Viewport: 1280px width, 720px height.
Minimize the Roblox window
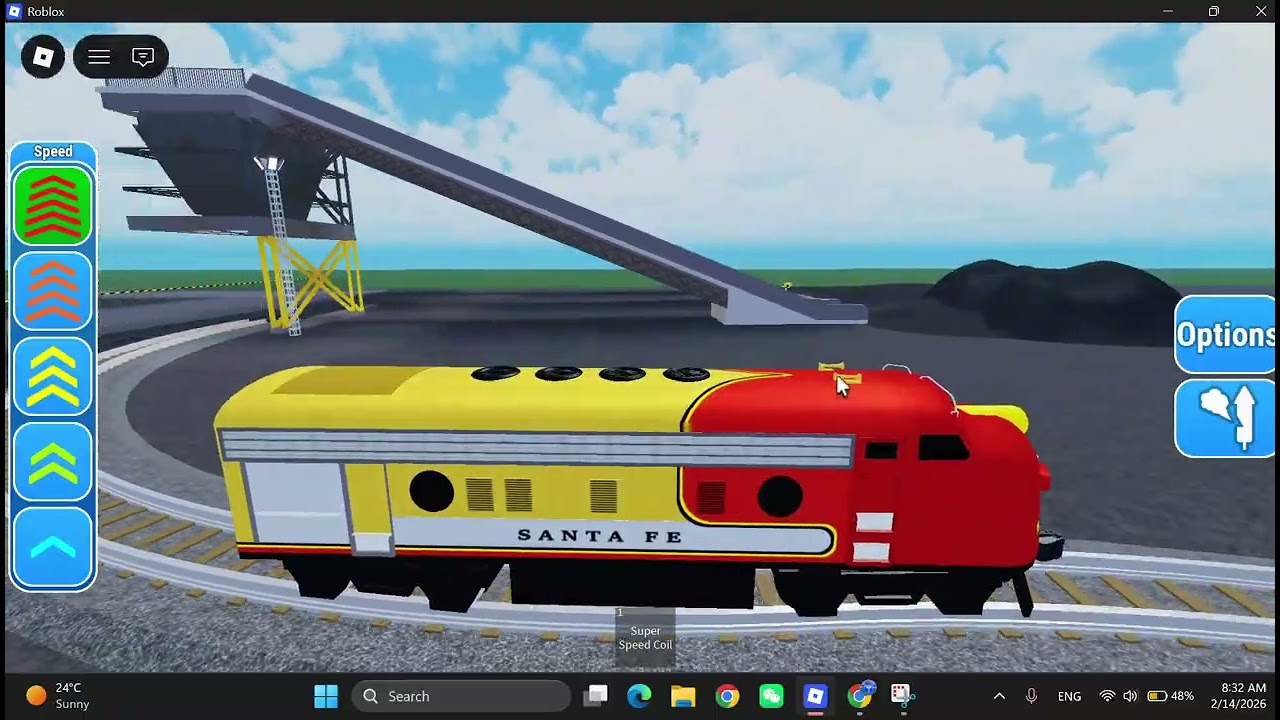click(1167, 11)
